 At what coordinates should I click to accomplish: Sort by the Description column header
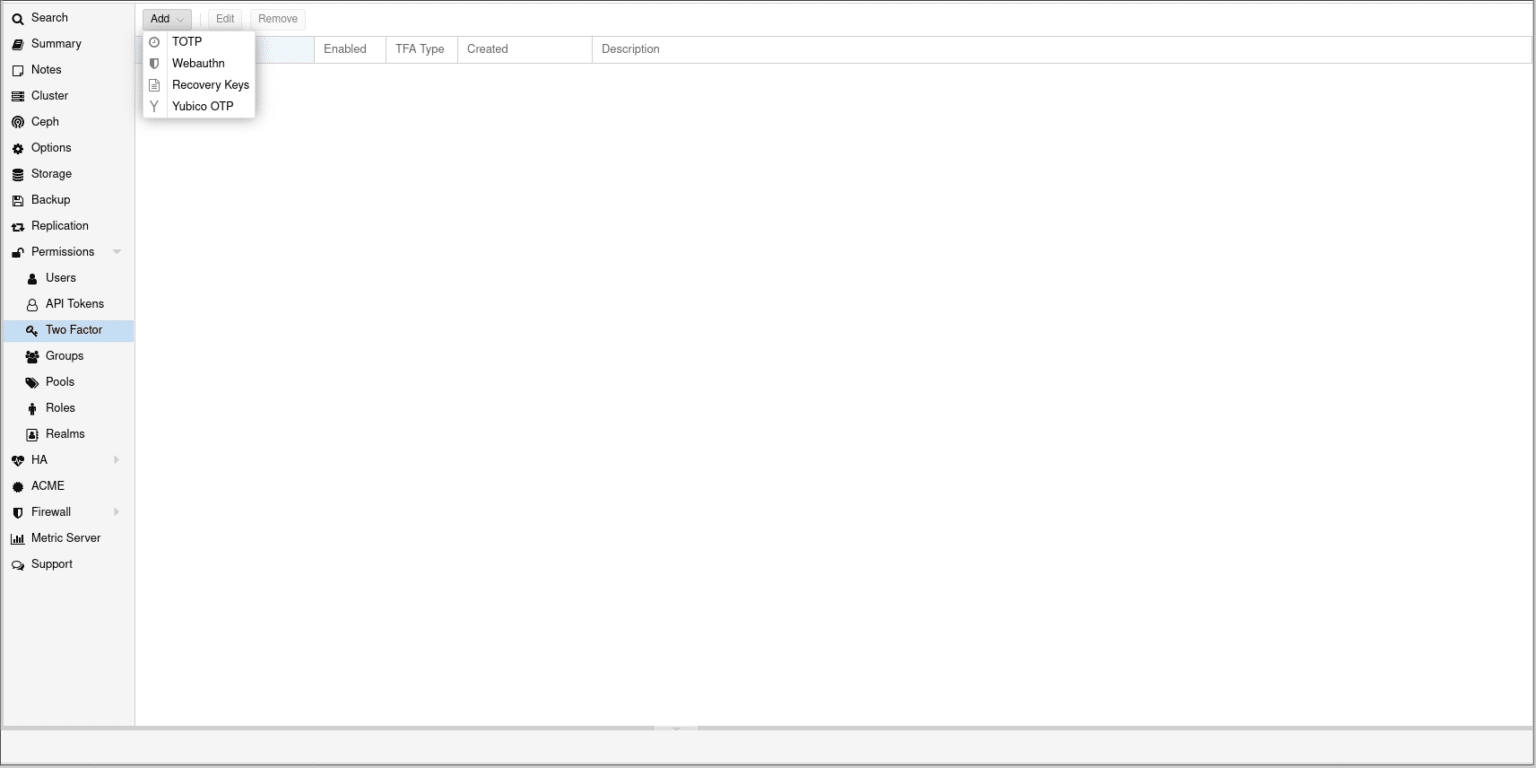[1062, 49]
